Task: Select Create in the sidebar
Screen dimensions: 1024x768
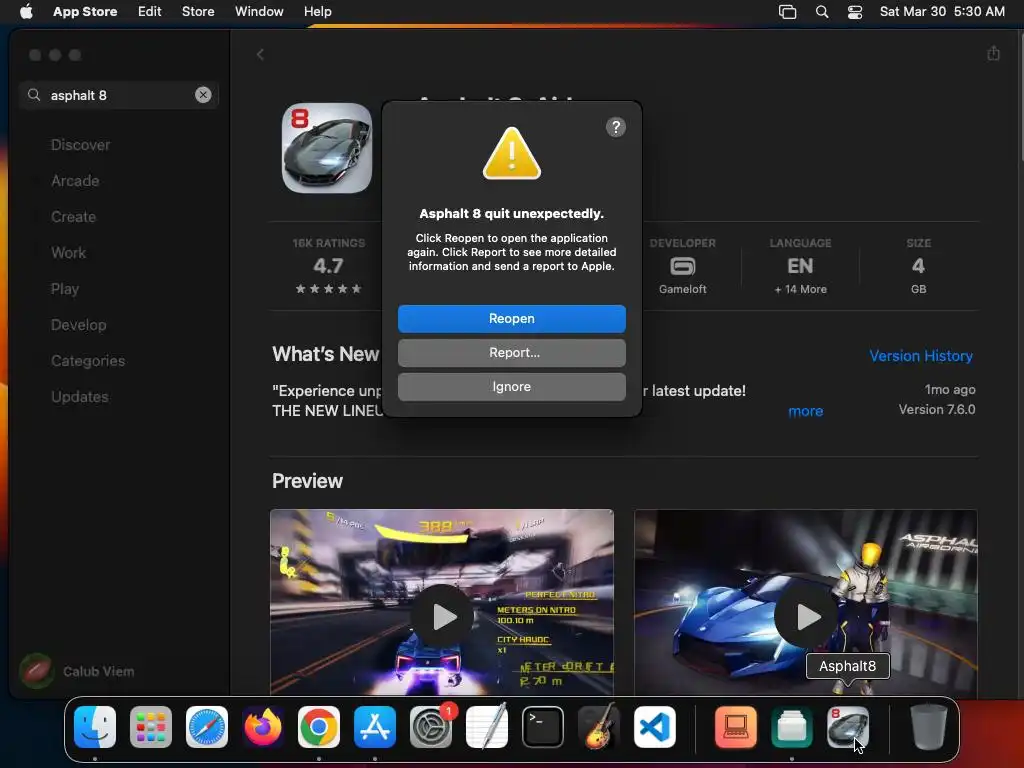Action: (73, 216)
